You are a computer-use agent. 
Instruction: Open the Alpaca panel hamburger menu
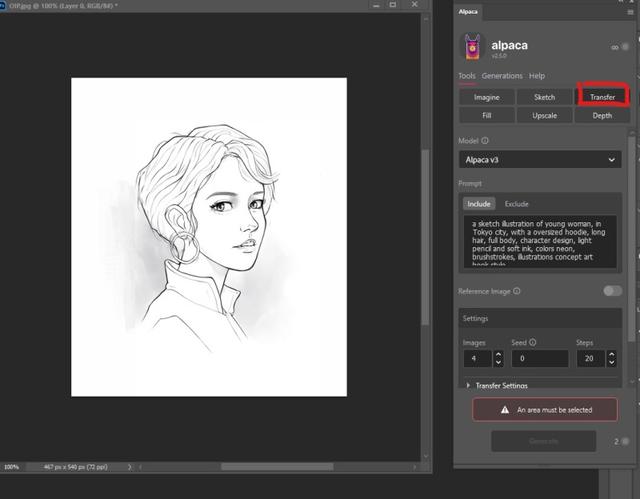pos(630,12)
